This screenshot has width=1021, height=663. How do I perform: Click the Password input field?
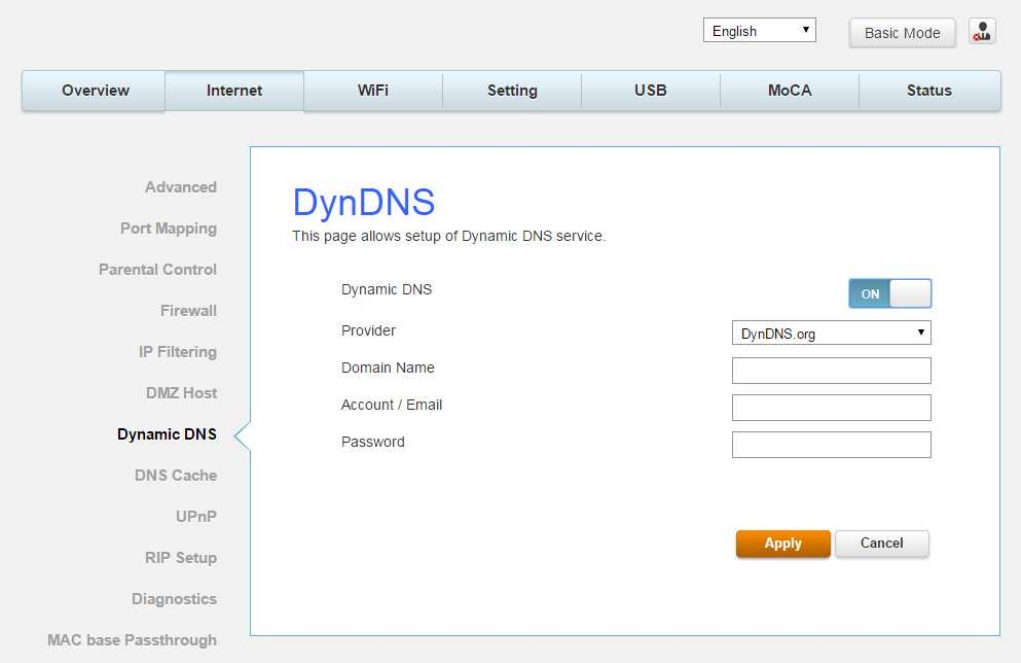[832, 444]
